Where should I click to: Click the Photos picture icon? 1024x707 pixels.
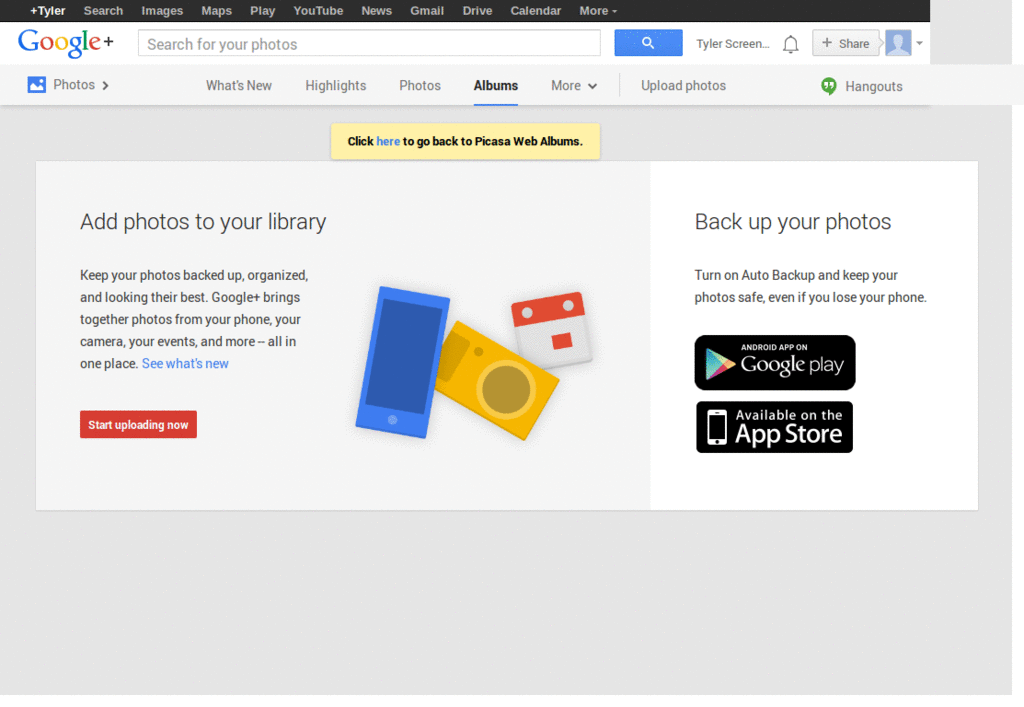[37, 85]
